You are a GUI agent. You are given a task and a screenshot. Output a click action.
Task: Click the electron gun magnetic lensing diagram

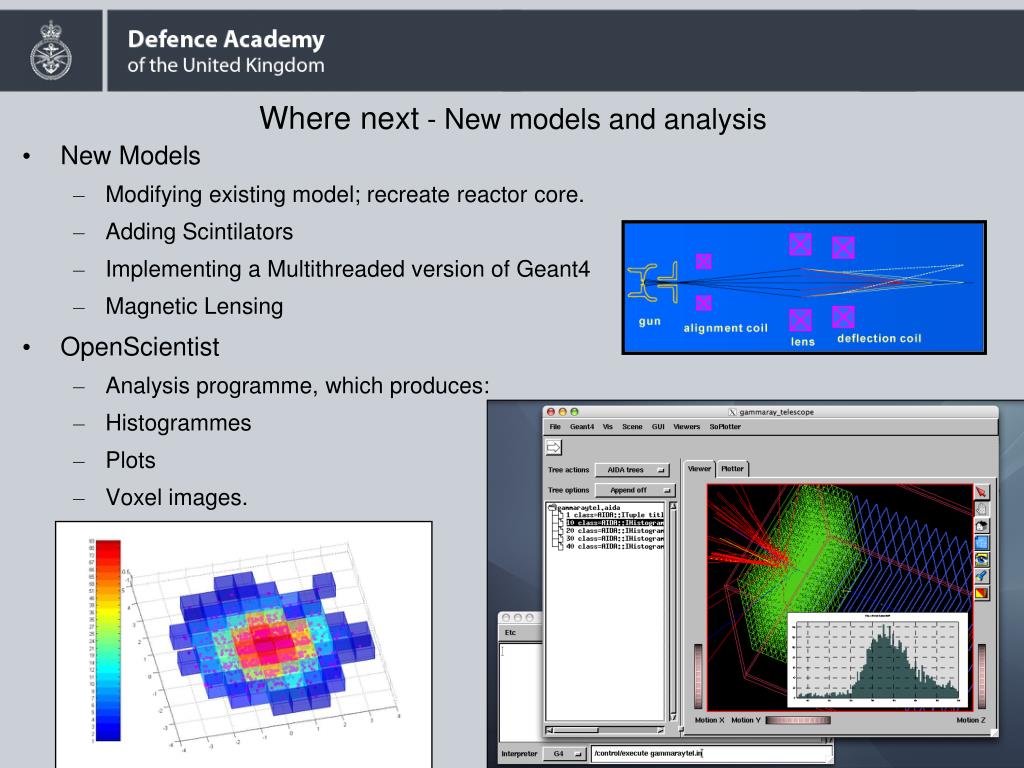pos(804,288)
